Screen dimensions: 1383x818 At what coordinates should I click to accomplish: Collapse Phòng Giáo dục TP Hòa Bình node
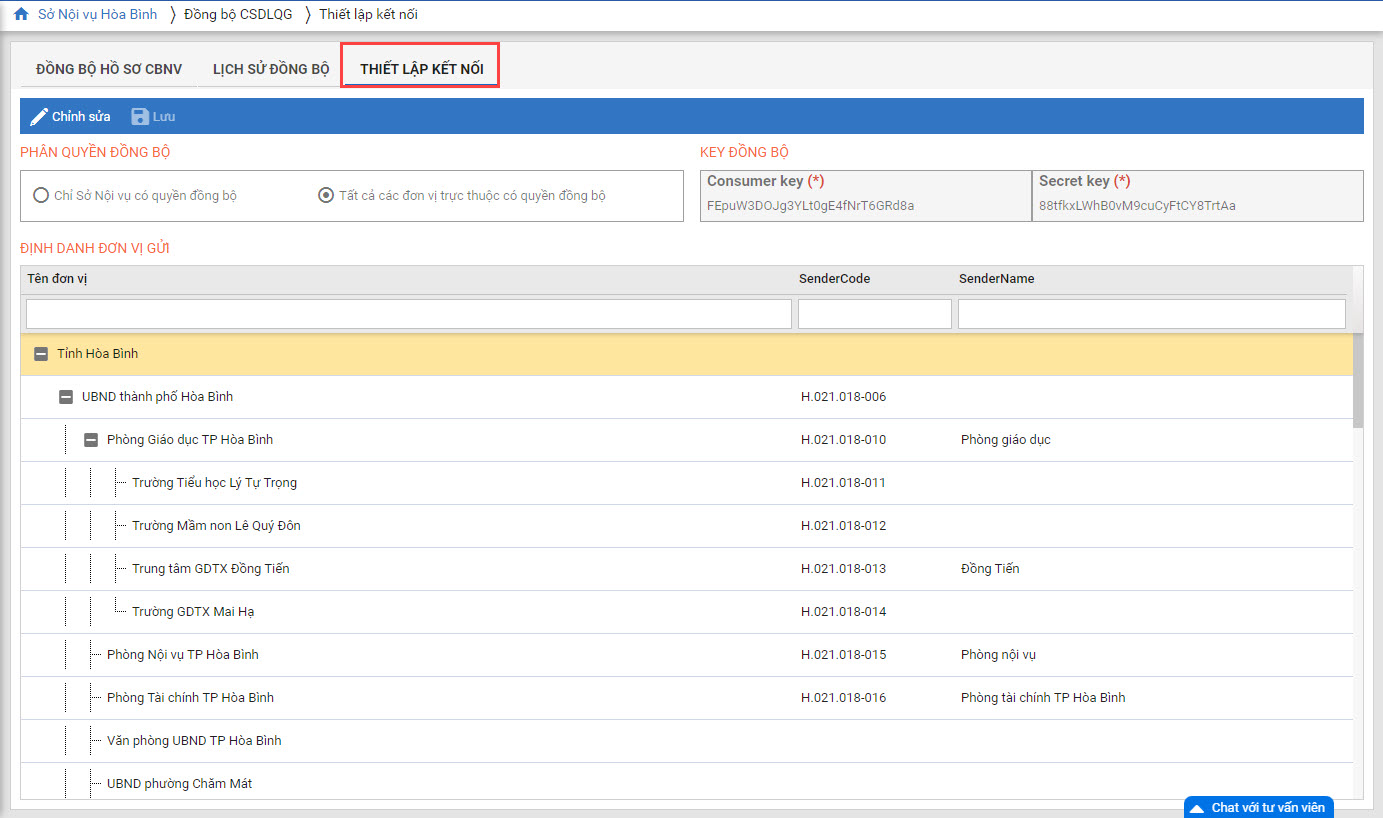click(x=91, y=440)
